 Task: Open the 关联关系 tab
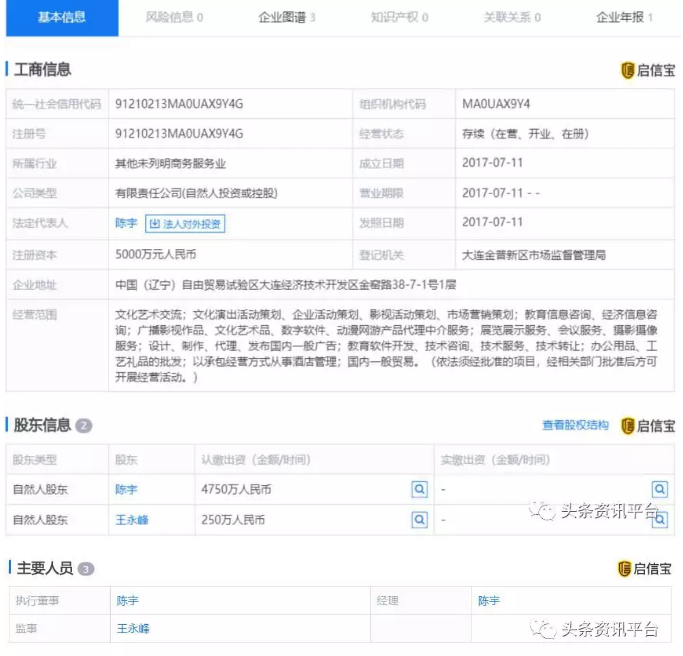tap(512, 17)
